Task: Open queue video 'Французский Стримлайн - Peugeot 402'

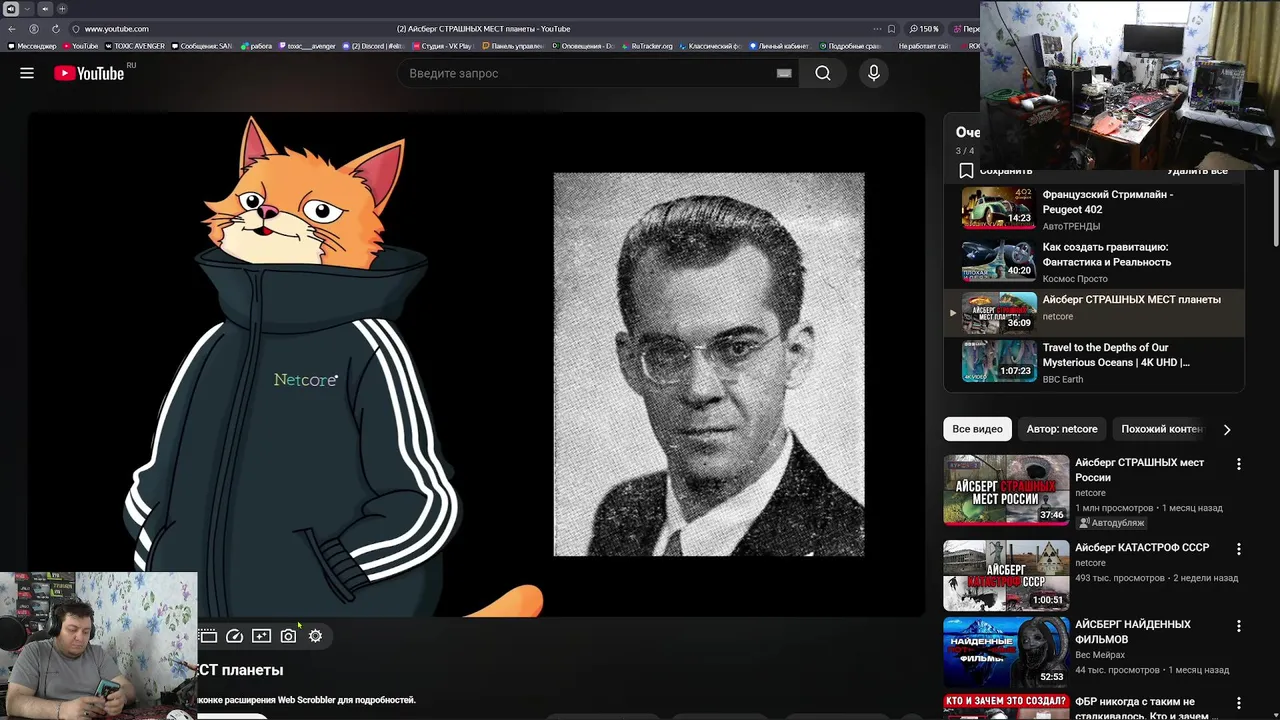Action: point(1094,209)
